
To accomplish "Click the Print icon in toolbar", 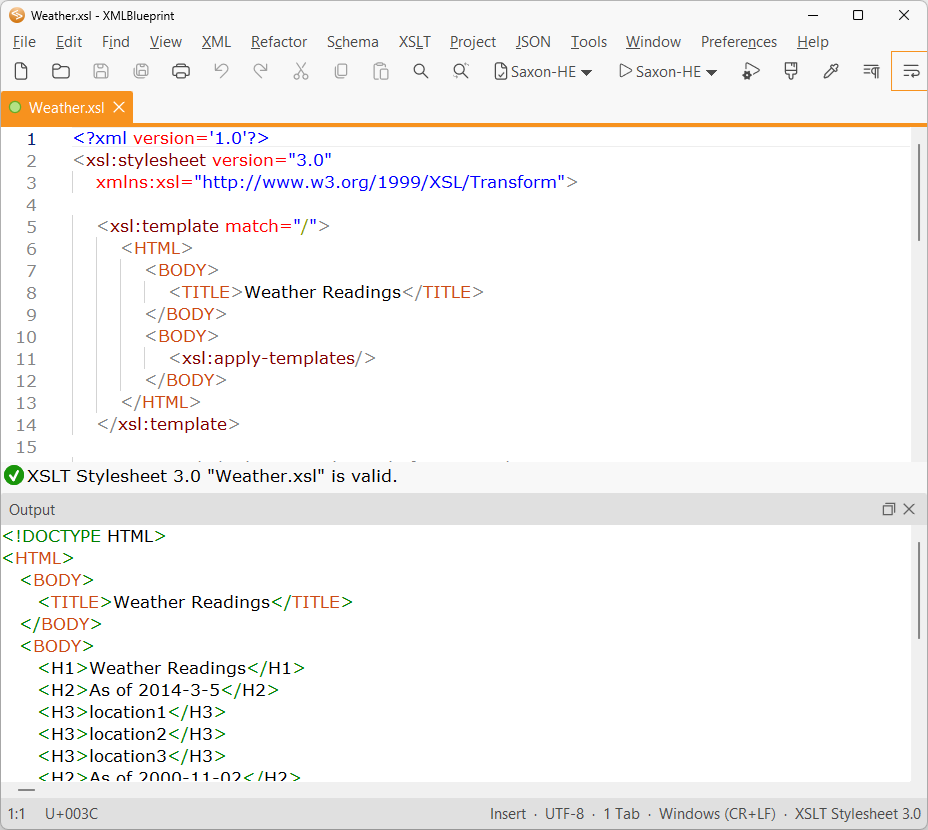I will click(x=181, y=71).
